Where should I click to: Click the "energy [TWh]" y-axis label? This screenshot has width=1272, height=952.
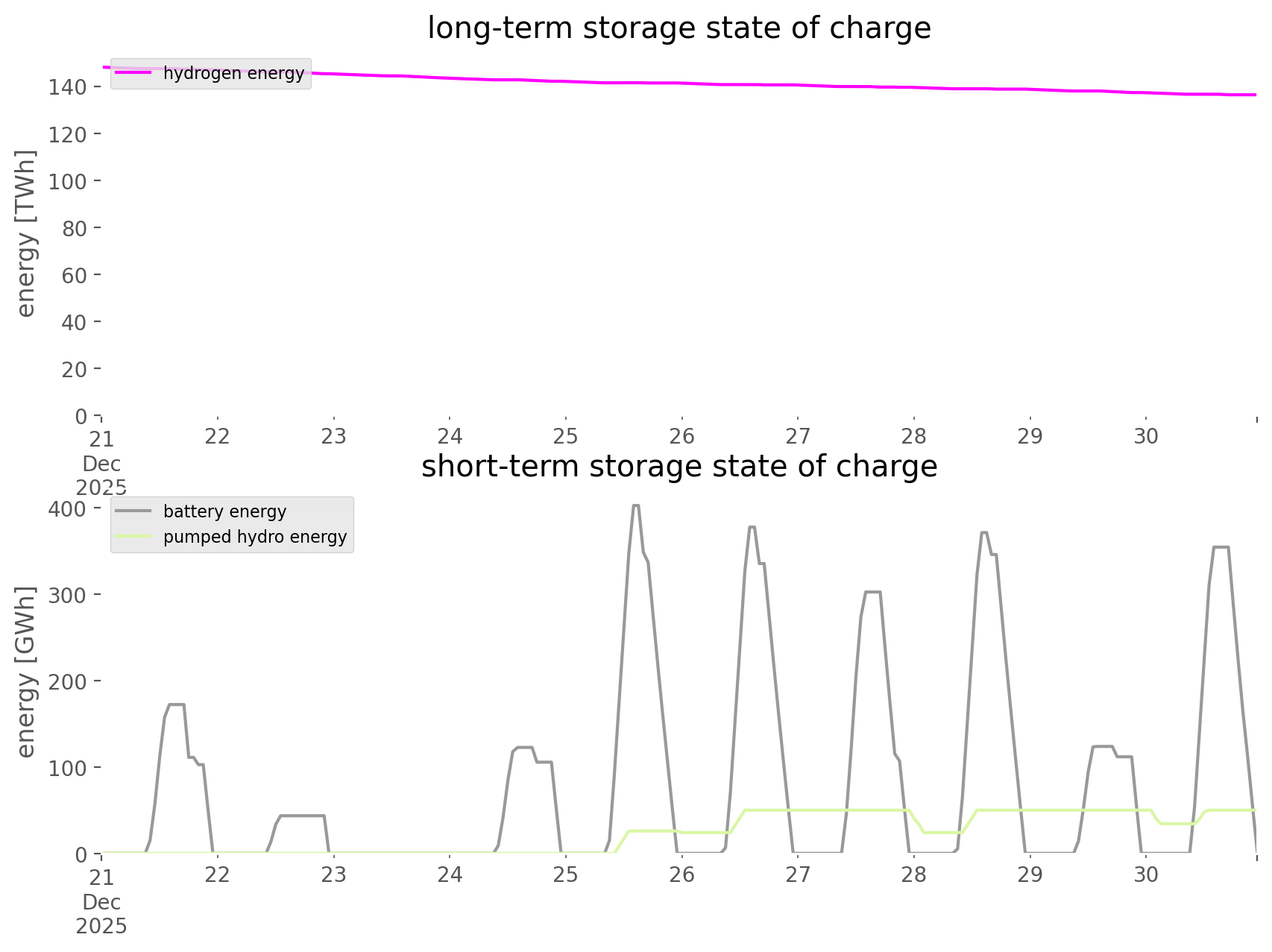click(26, 233)
